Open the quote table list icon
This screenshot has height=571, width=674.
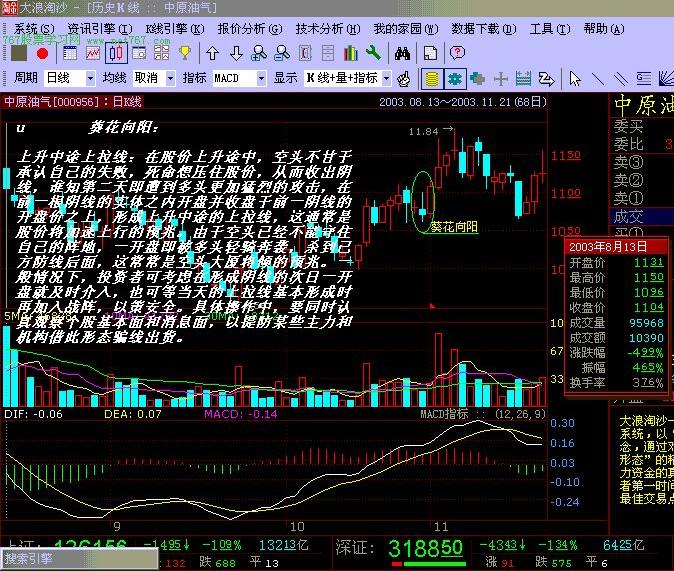[70, 53]
